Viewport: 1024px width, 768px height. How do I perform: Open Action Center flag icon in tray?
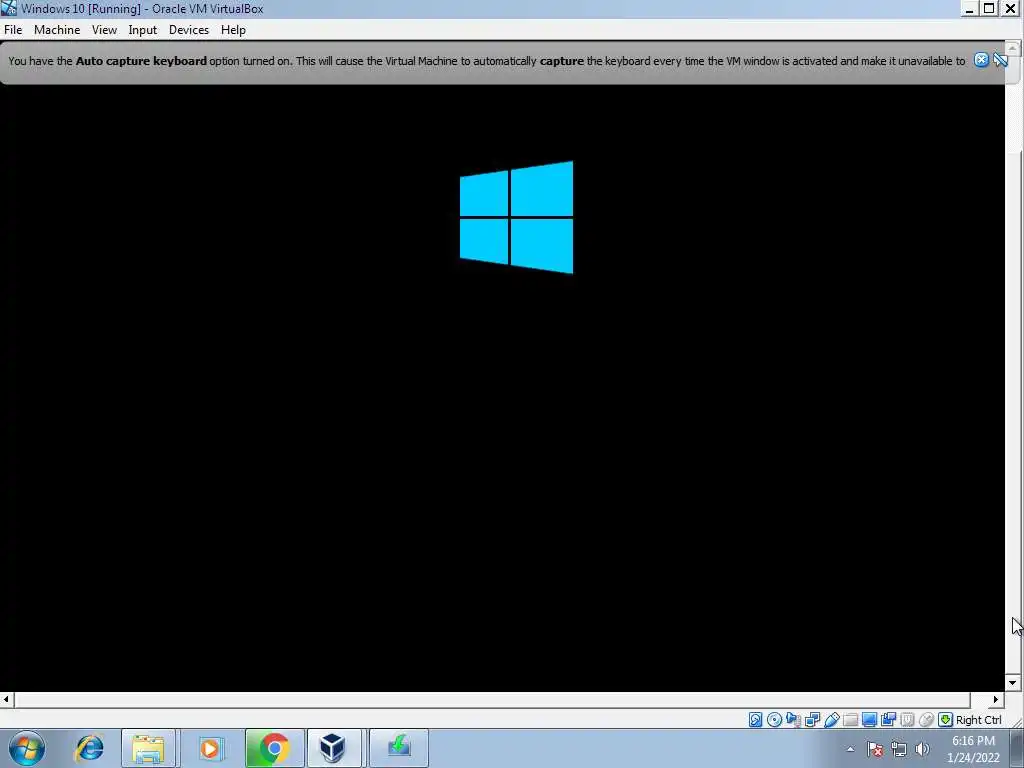tap(875, 749)
